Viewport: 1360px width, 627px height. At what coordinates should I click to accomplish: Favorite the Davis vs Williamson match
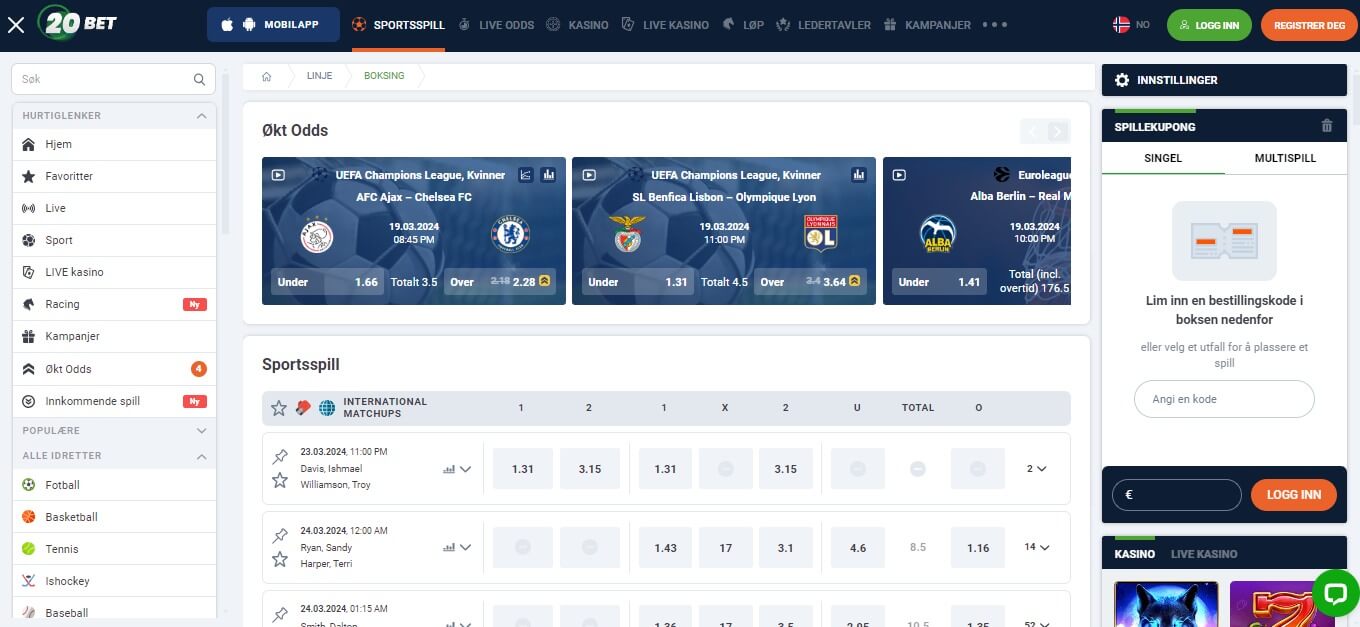280,481
